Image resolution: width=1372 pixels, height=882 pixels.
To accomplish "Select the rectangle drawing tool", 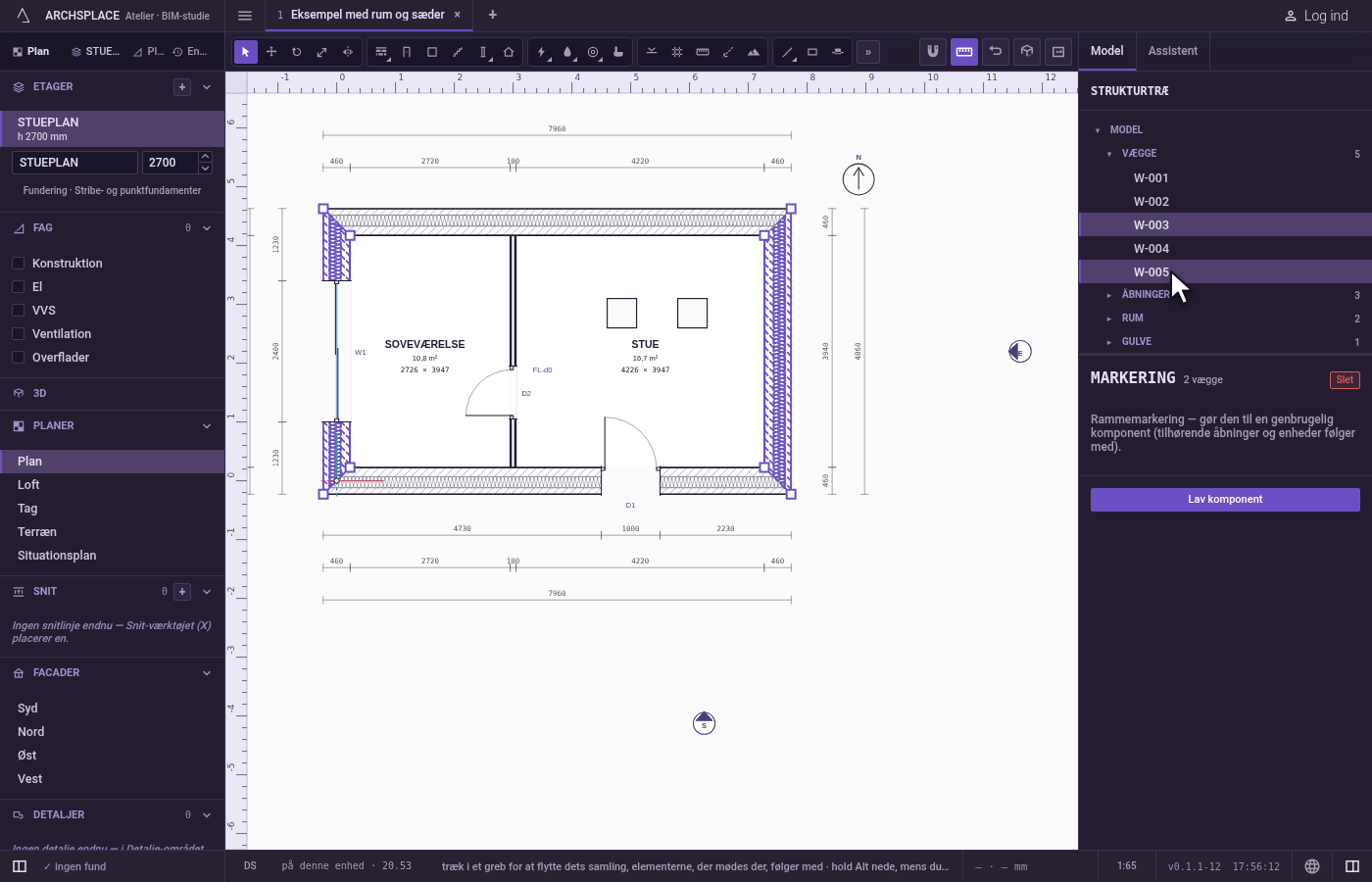I will tap(812, 52).
